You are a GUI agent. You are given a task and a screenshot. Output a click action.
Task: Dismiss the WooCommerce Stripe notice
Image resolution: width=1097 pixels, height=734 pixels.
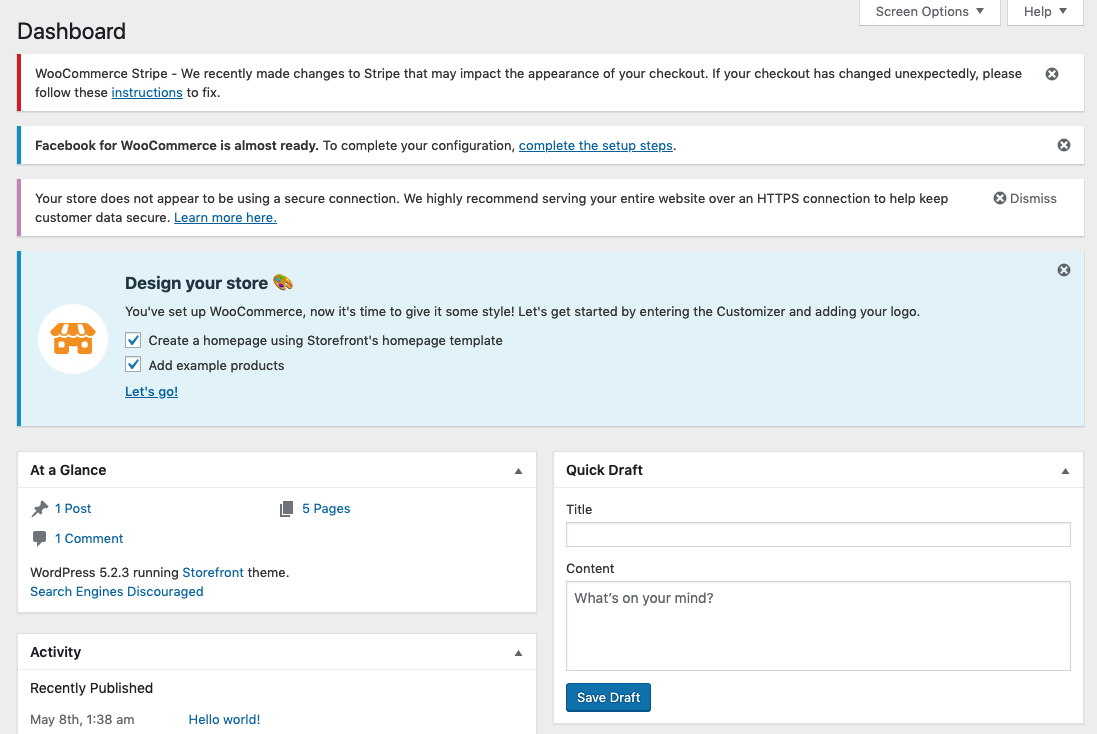pyautogui.click(x=1052, y=74)
